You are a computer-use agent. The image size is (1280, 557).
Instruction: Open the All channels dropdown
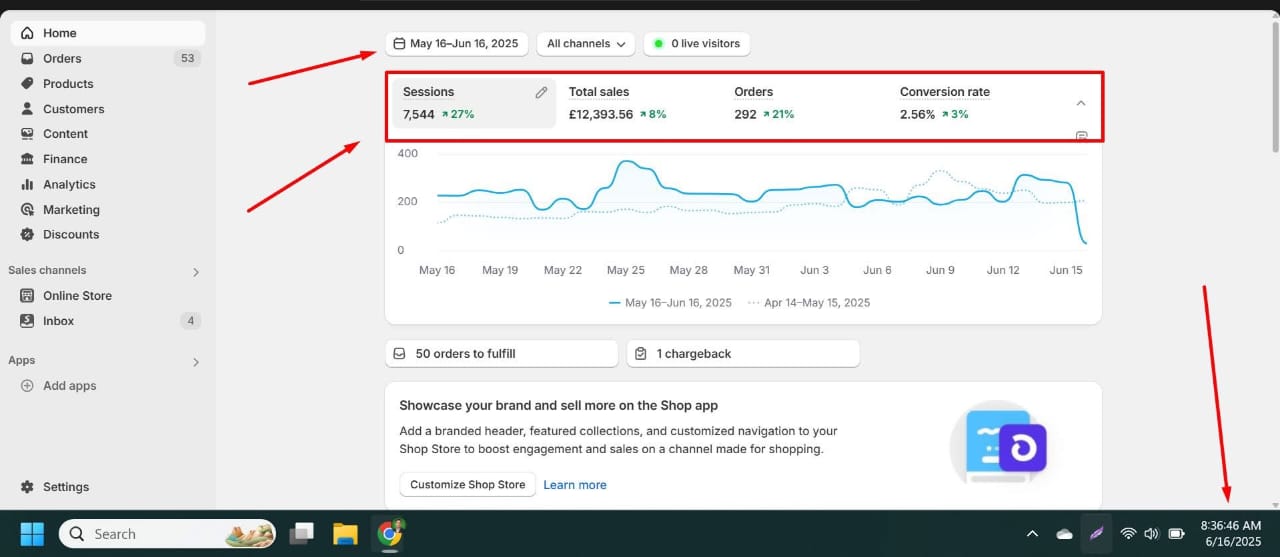tap(586, 44)
